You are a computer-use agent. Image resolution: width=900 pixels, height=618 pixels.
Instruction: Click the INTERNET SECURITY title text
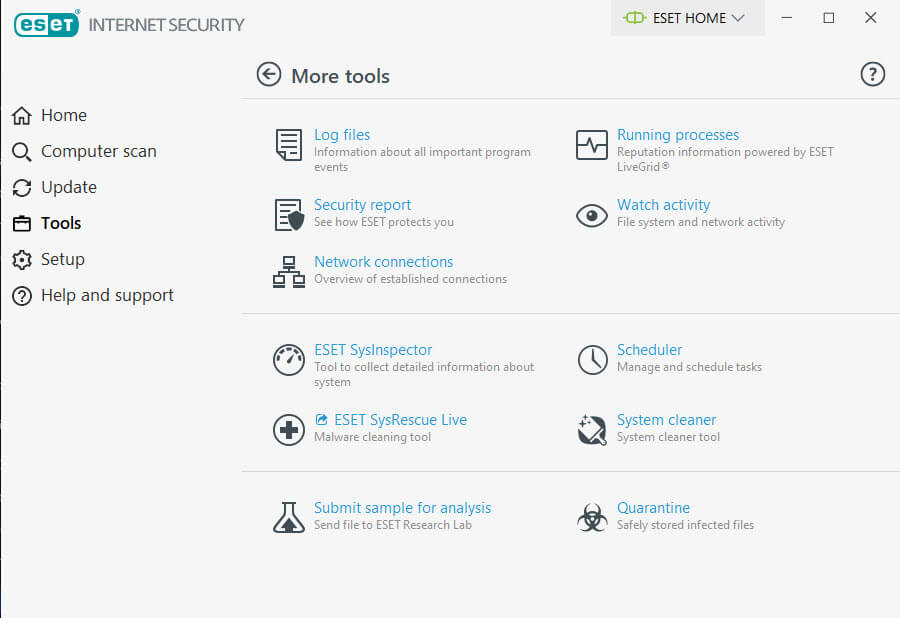[x=166, y=25]
